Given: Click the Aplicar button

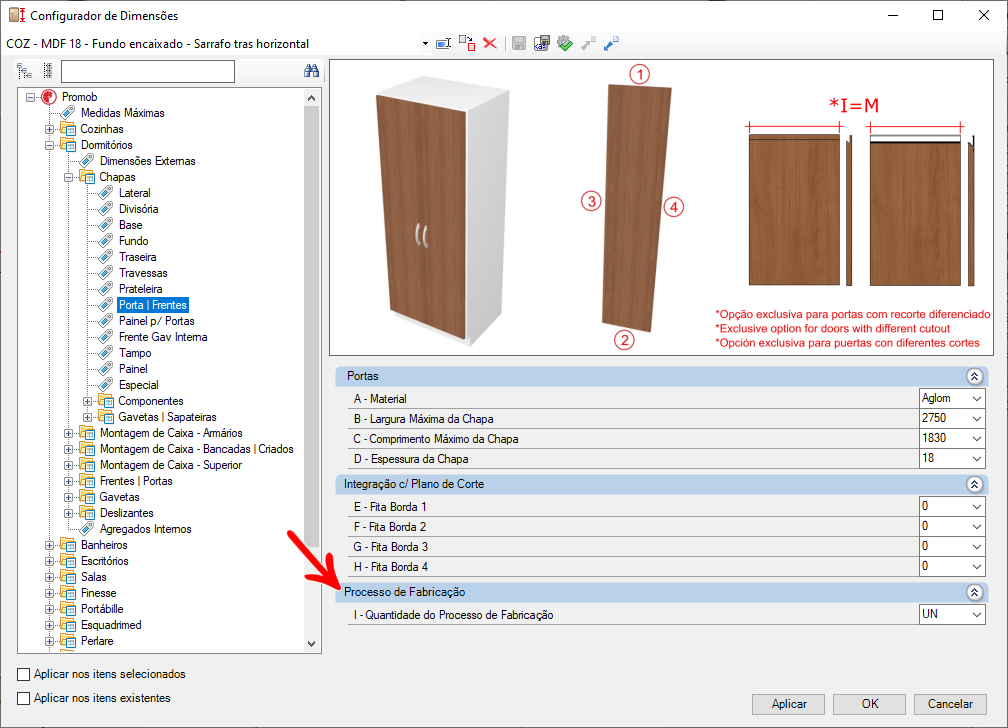Looking at the screenshot, I should (x=788, y=704).
